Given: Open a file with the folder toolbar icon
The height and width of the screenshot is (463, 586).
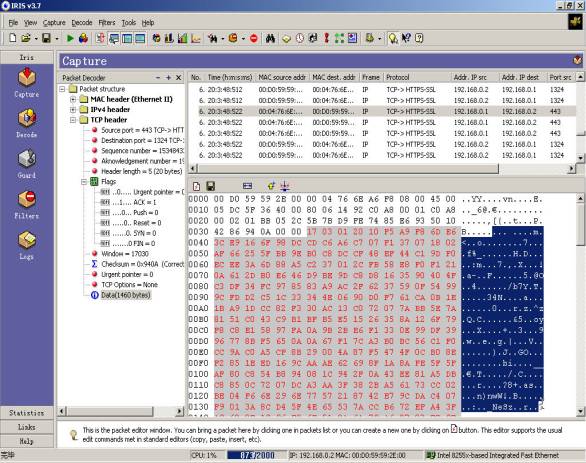Looking at the screenshot, I should [25, 38].
